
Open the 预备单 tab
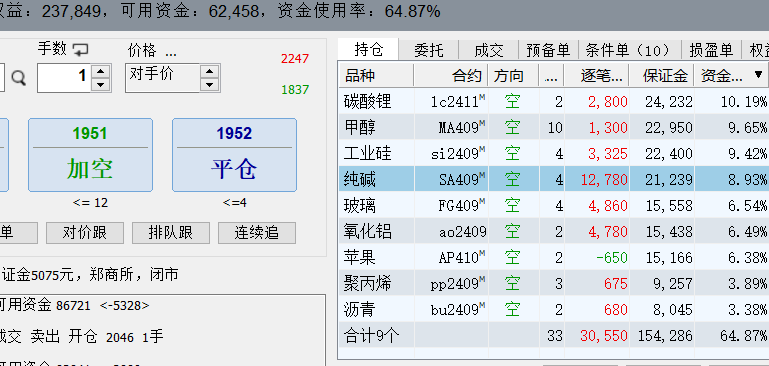click(x=548, y=50)
